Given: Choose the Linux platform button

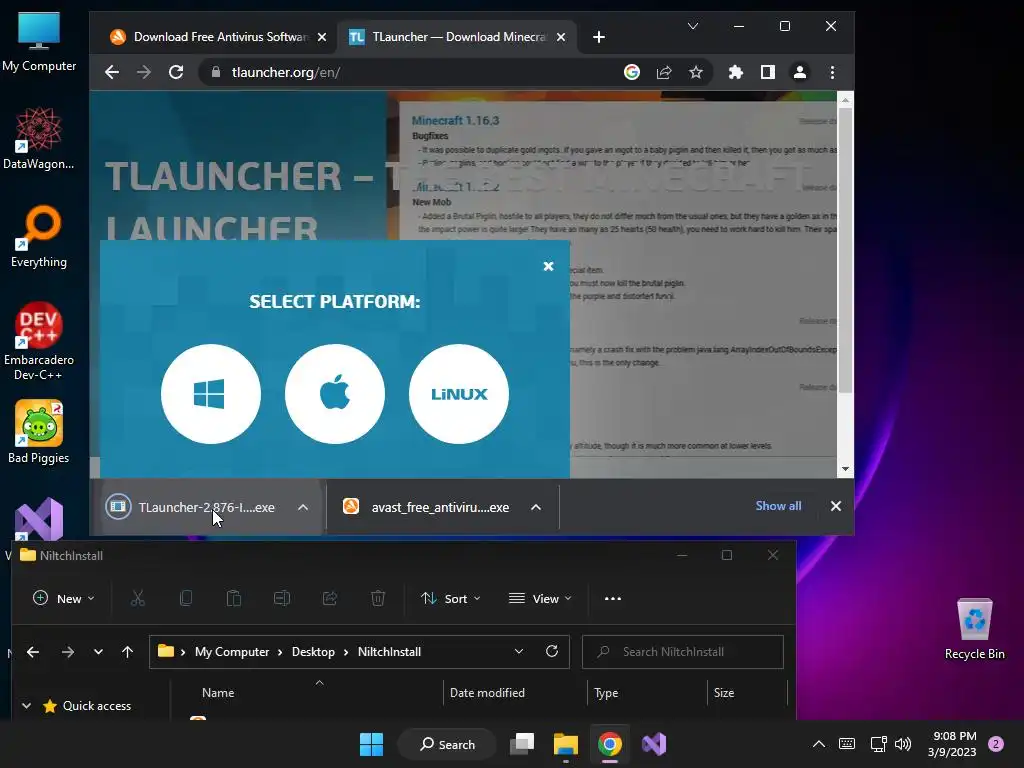Looking at the screenshot, I should click(458, 394).
